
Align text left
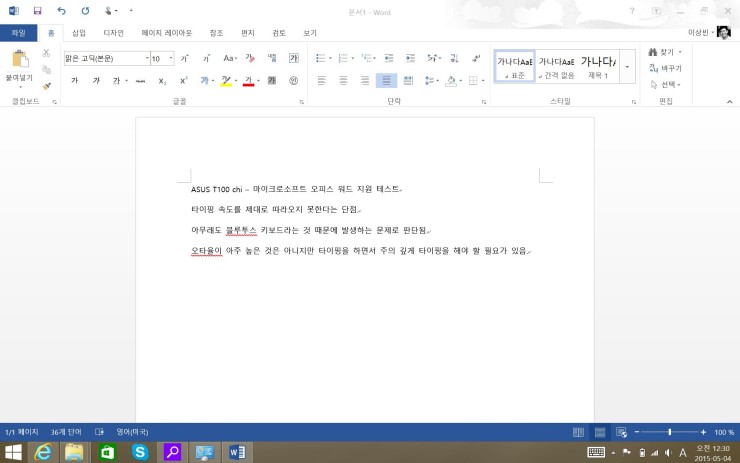pyautogui.click(x=321, y=81)
